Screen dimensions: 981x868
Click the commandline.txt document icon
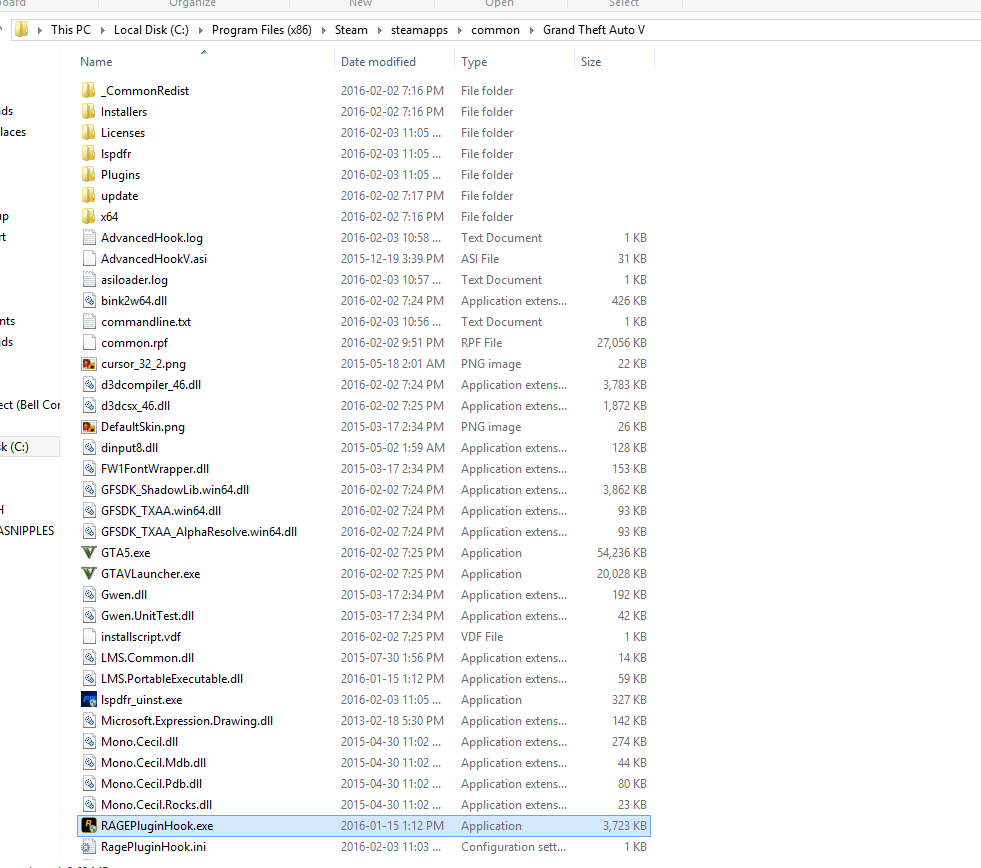coord(89,322)
